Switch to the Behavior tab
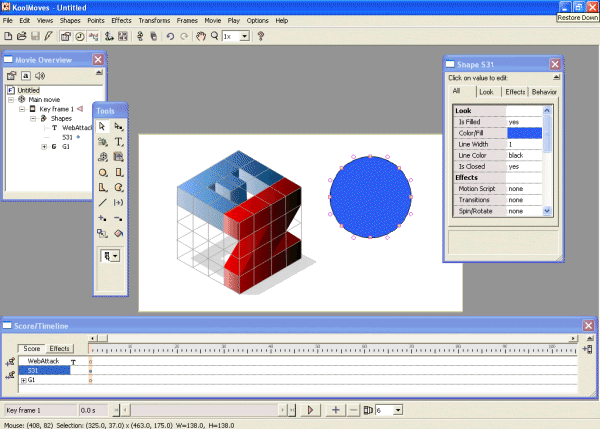Viewport: 600px width, 429px height. (x=544, y=92)
